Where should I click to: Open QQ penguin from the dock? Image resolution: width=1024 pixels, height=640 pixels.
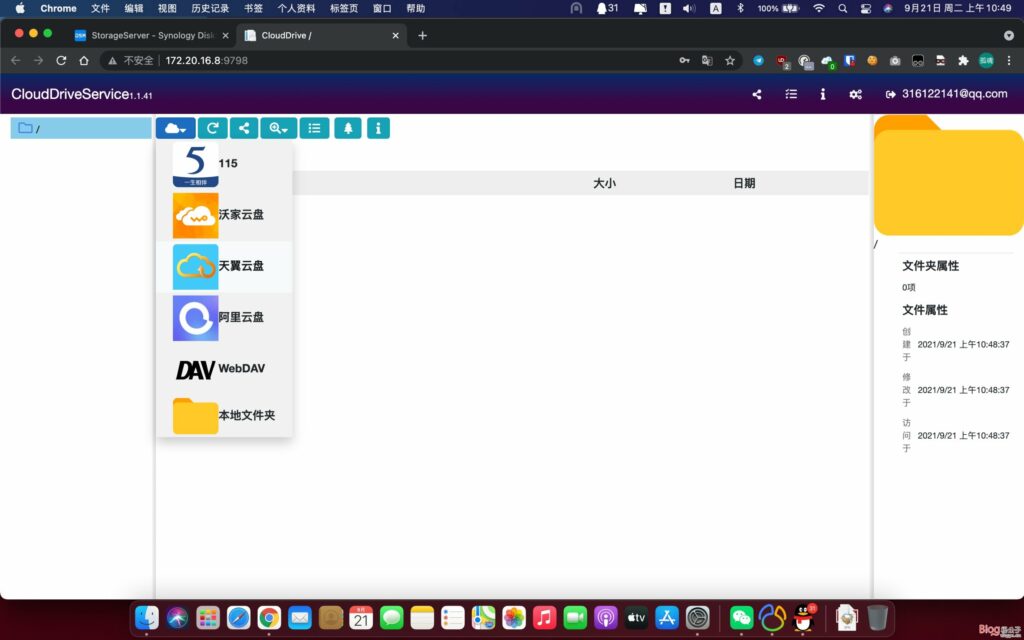point(803,618)
